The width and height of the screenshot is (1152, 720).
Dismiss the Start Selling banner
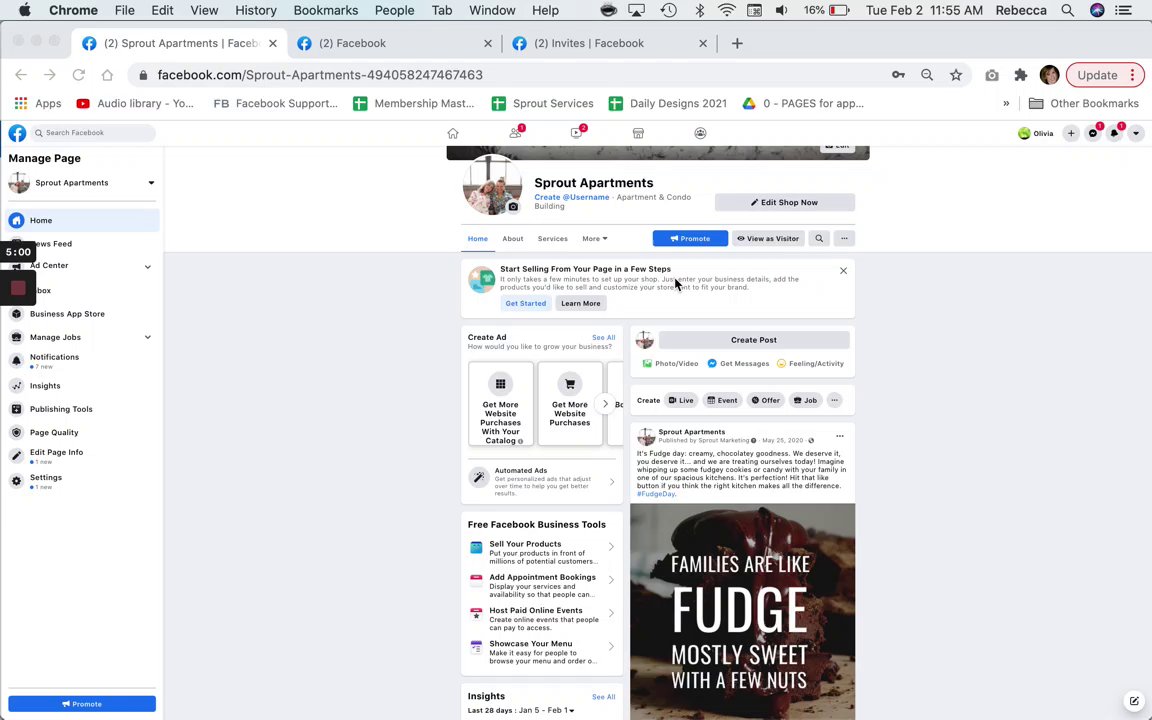click(843, 271)
